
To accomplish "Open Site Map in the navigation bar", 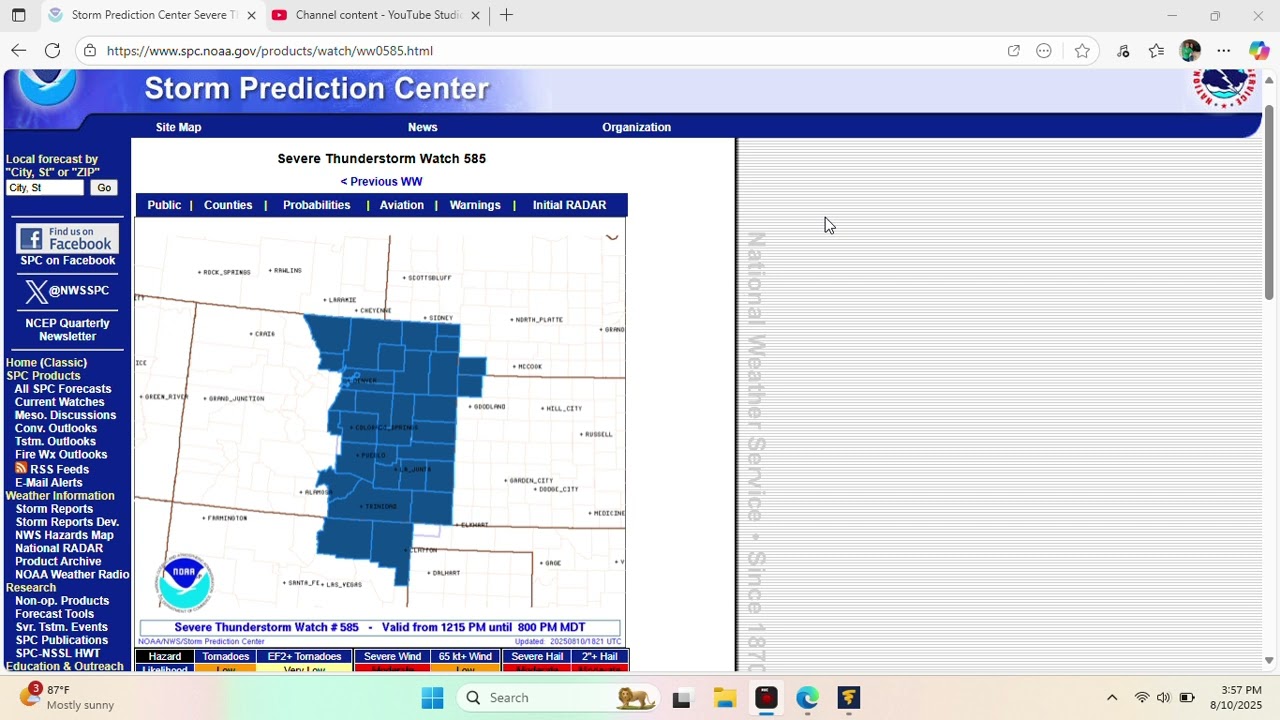I will tap(178, 127).
